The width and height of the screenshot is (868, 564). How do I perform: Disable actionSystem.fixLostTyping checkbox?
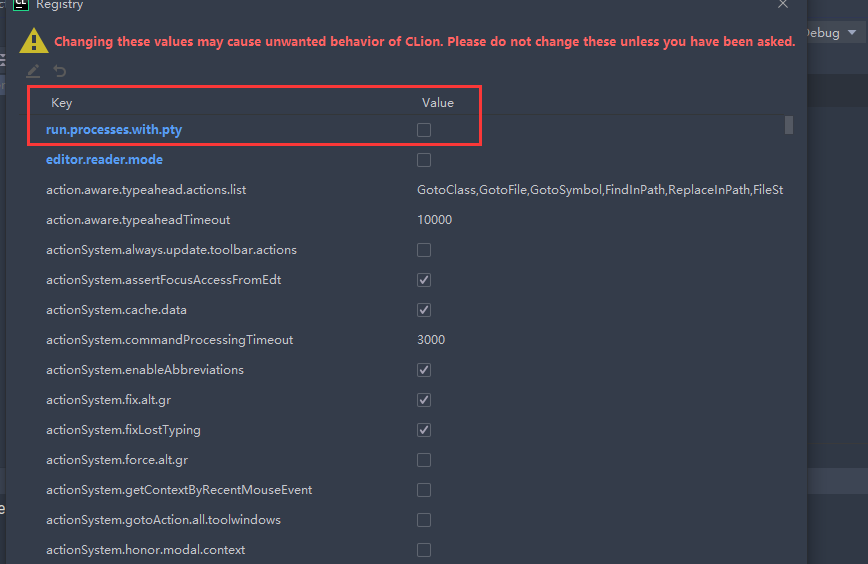(x=424, y=430)
